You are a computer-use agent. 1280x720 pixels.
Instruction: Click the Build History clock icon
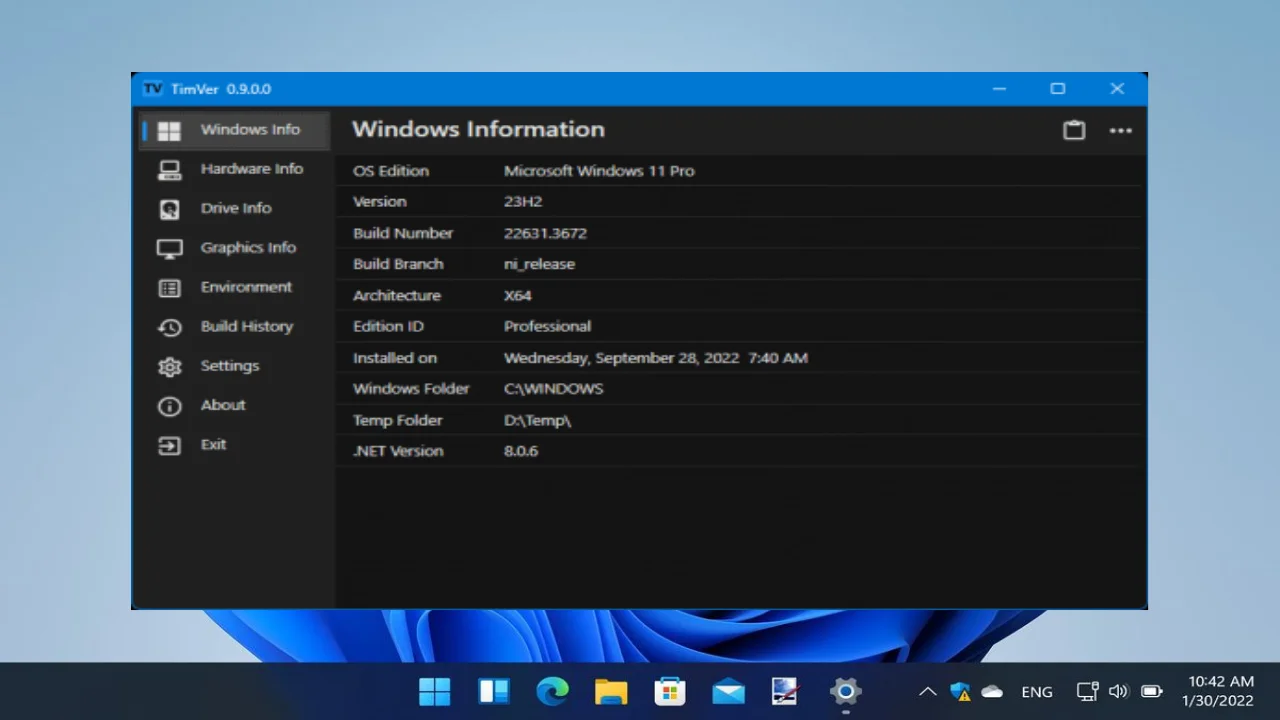169,327
